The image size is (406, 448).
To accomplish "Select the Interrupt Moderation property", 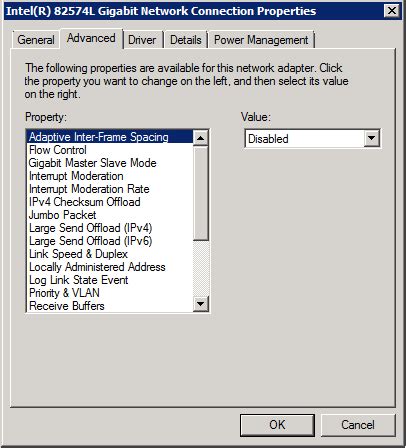I will point(109,176).
